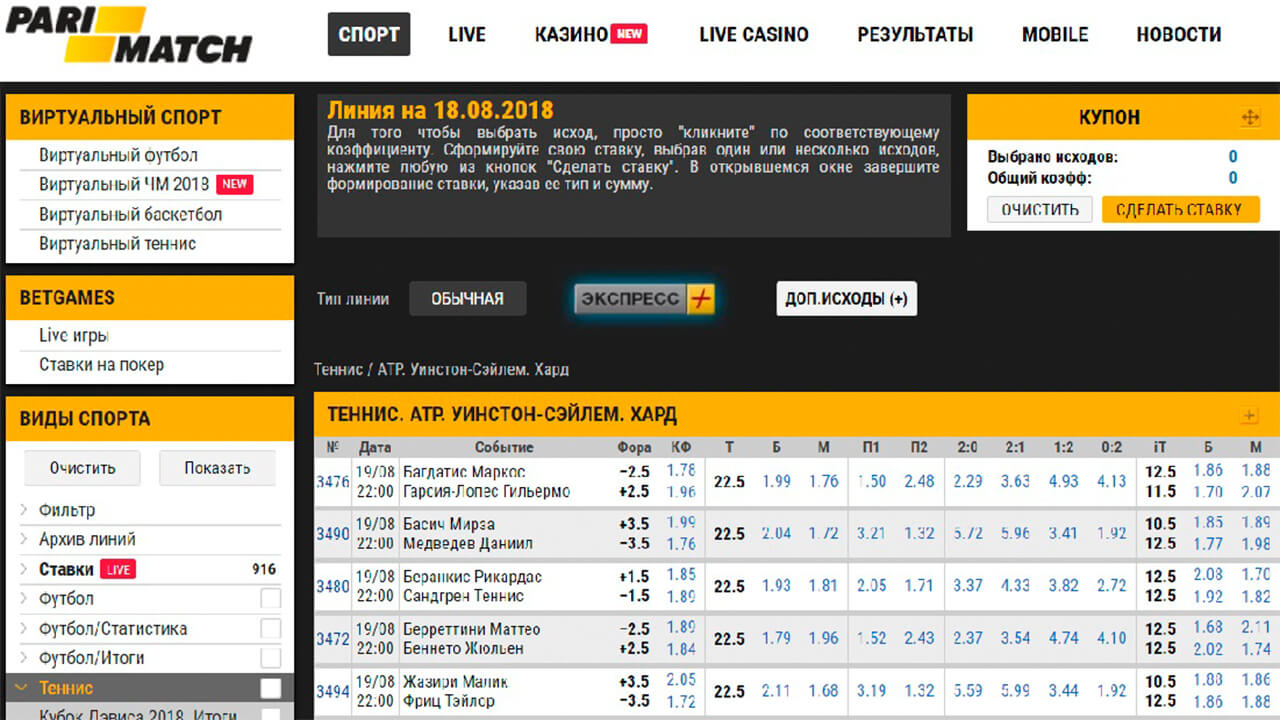Open the Спорт tab
This screenshot has height=720, width=1280.
pyautogui.click(x=369, y=34)
